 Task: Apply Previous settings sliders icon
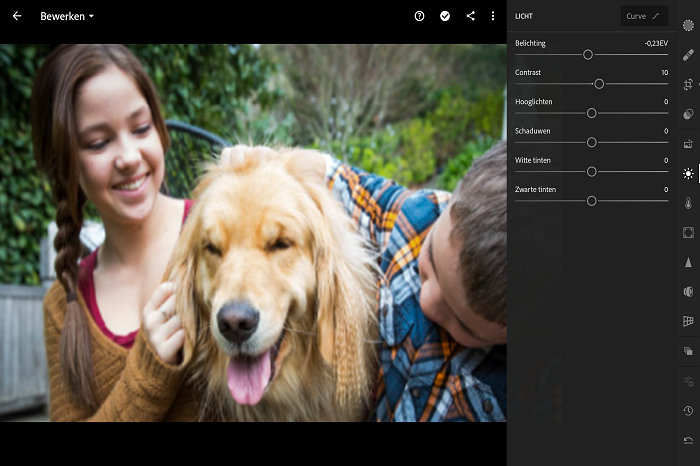click(688, 381)
